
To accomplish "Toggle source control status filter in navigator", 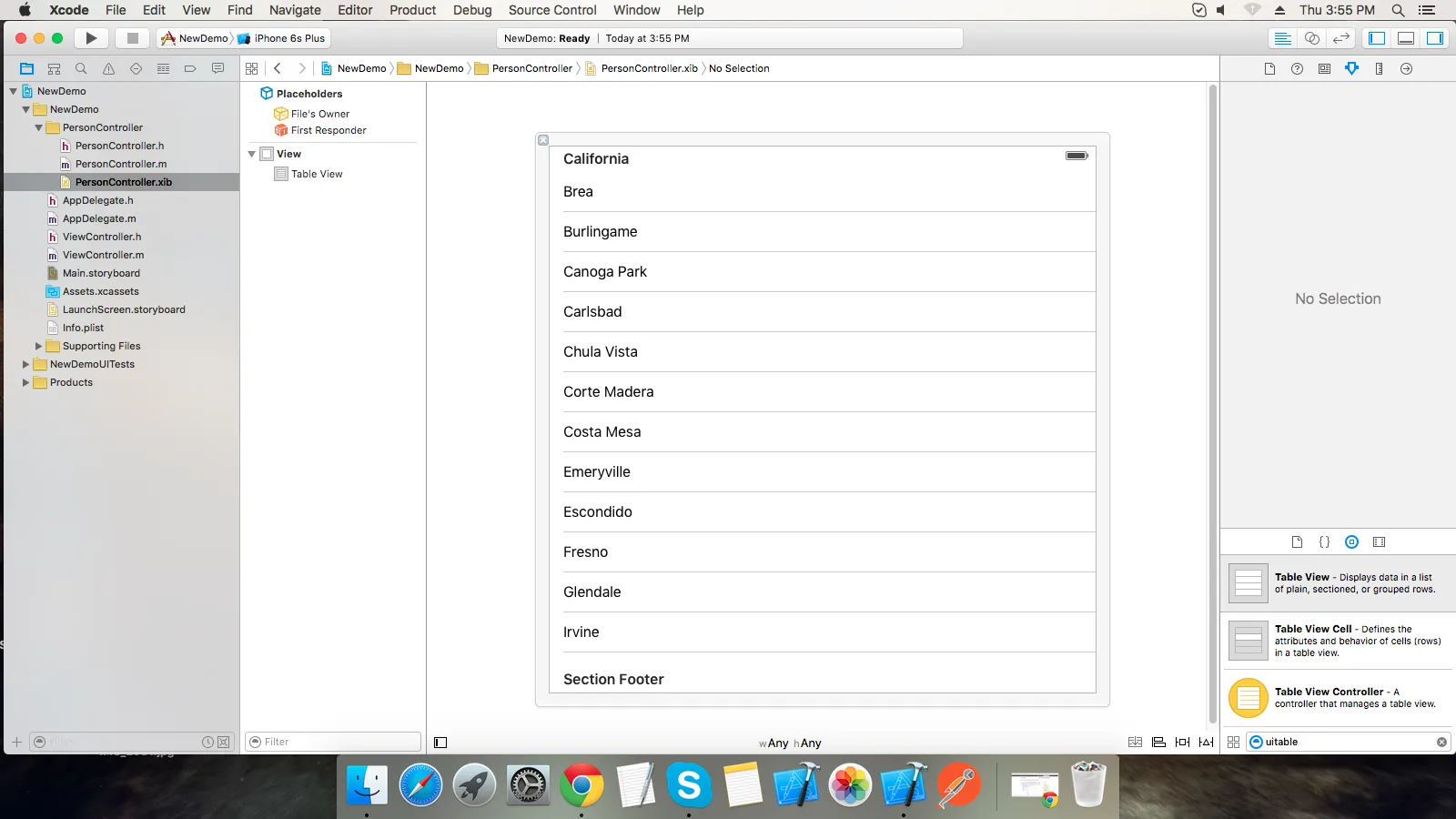I will tap(223, 742).
